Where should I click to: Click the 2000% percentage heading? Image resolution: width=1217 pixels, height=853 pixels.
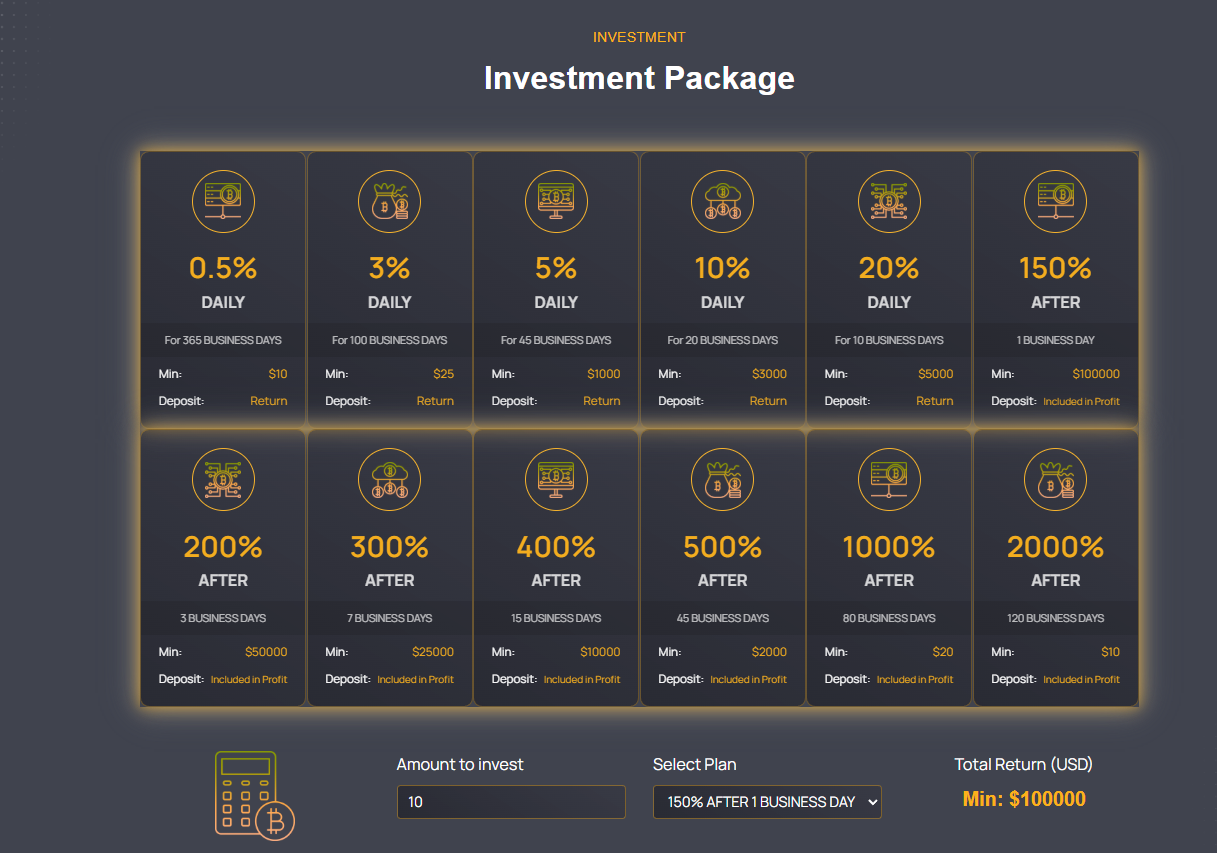point(1055,547)
